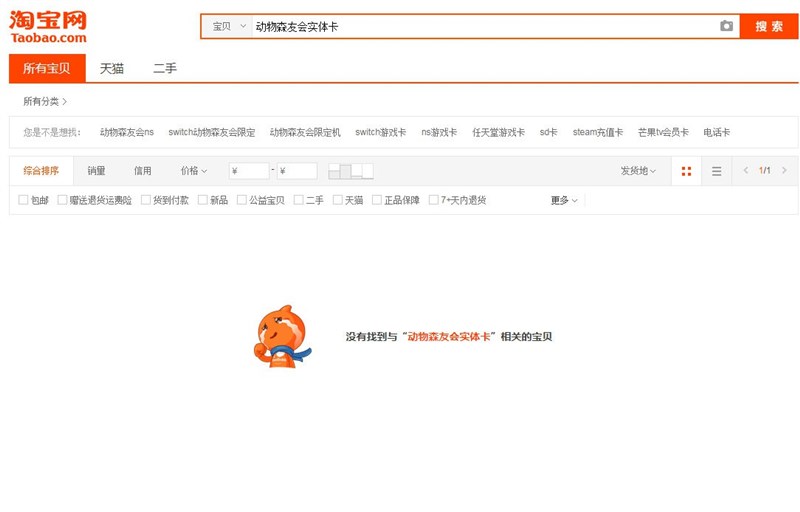Switch to the 二手 tab
Screen dimensions: 800x512
point(165,68)
